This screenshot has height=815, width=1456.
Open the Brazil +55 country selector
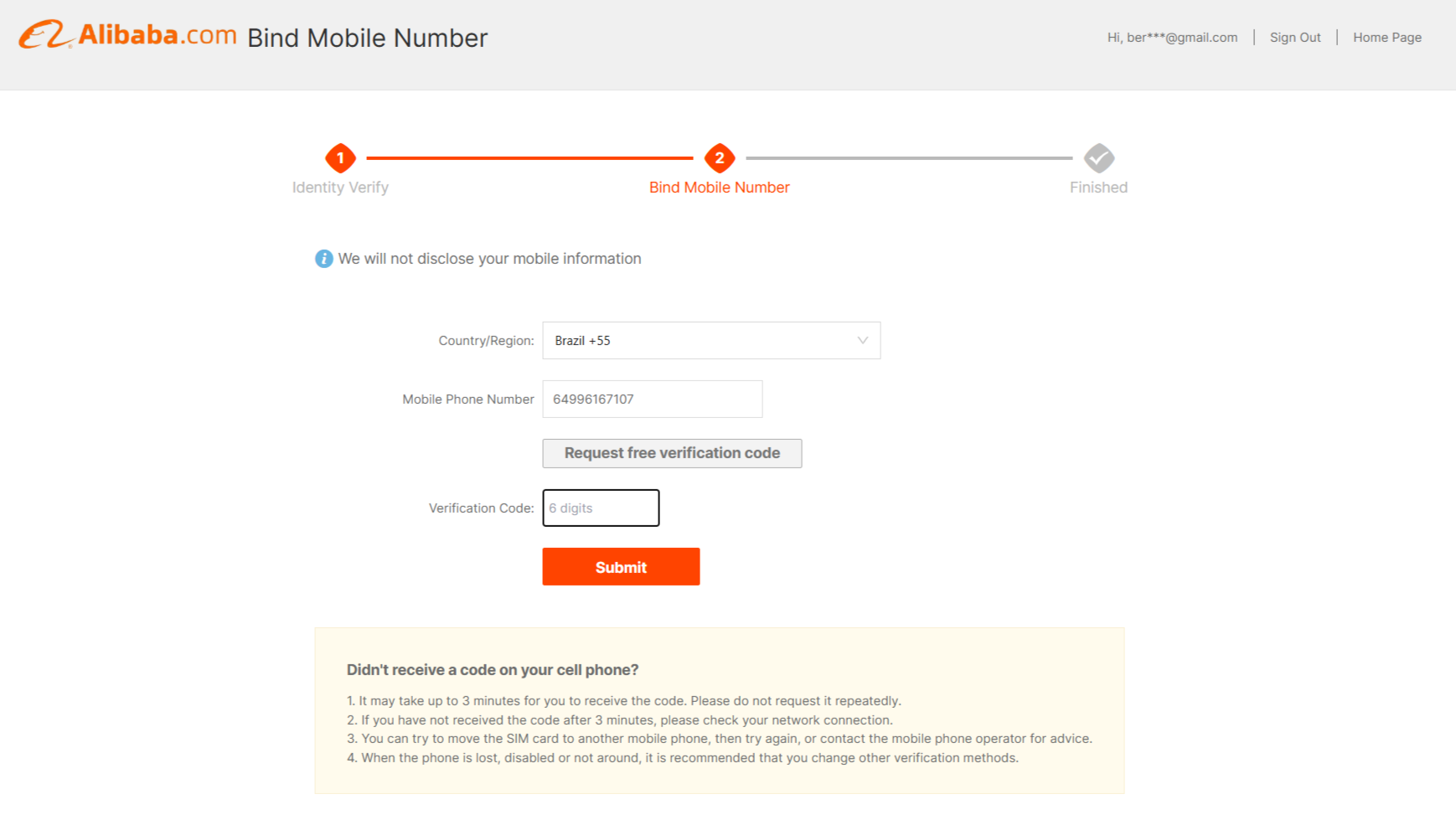(x=711, y=340)
